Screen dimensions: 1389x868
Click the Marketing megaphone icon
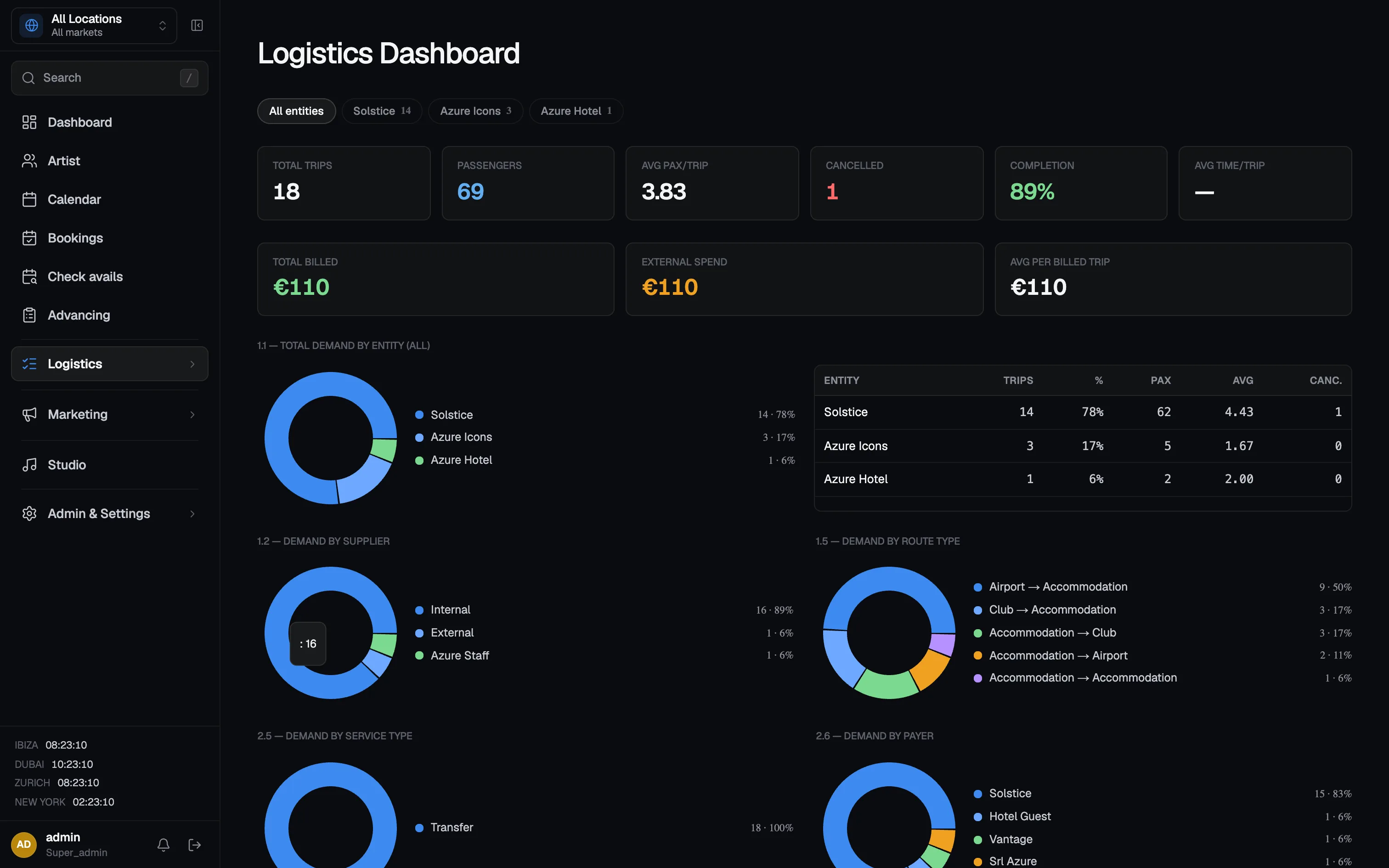coord(29,414)
